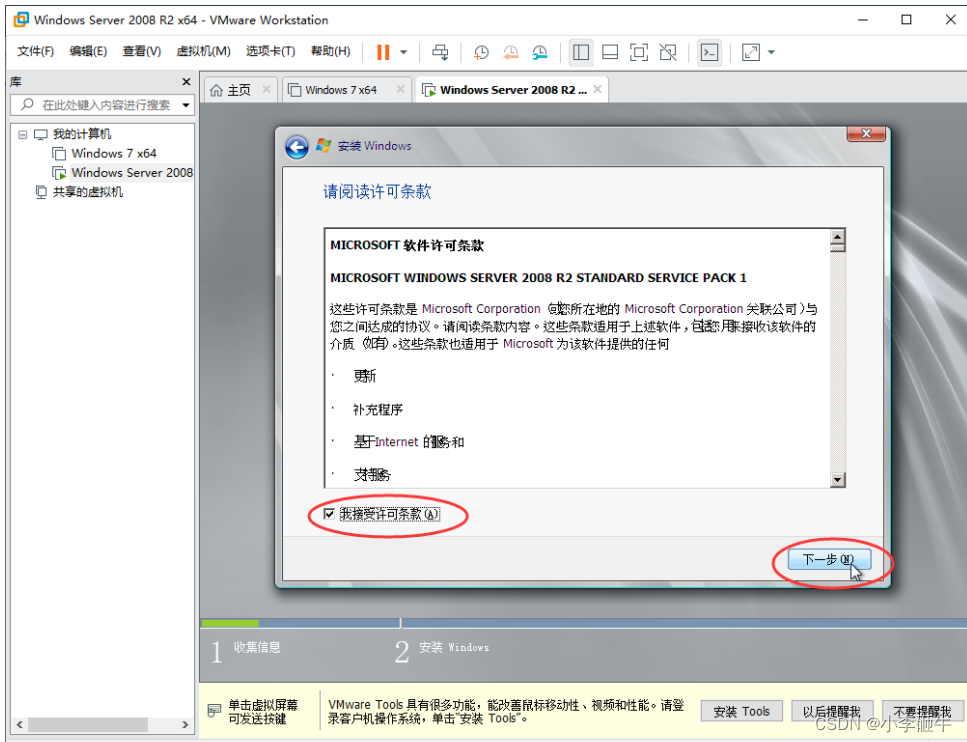Close the Windows Server 2008 R2 tab
The image size is (967, 742).
pyautogui.click(x=598, y=89)
